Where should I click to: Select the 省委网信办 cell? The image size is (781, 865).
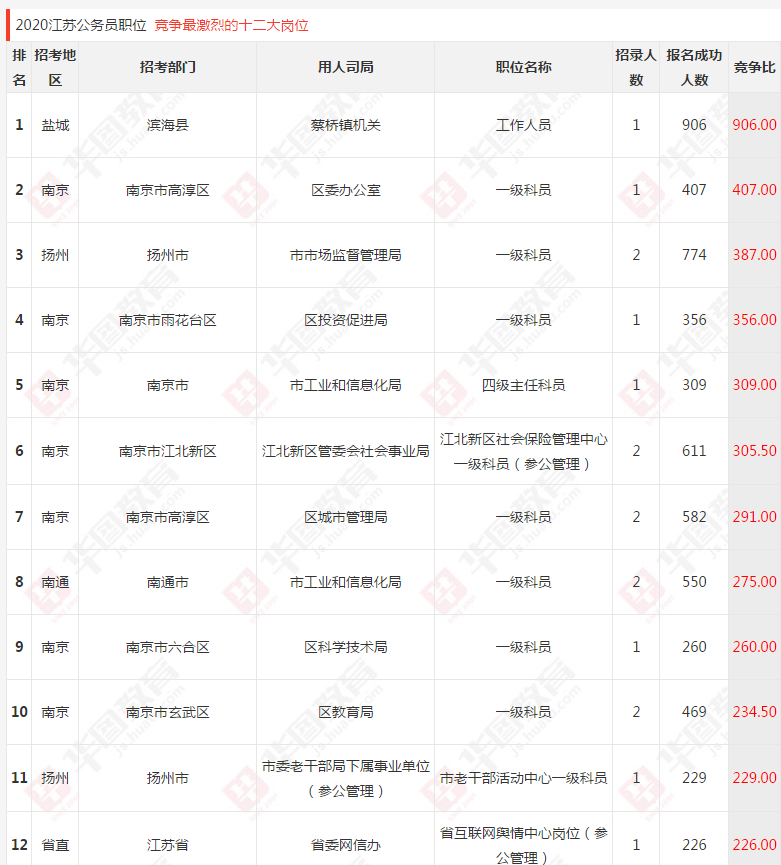pos(345,845)
